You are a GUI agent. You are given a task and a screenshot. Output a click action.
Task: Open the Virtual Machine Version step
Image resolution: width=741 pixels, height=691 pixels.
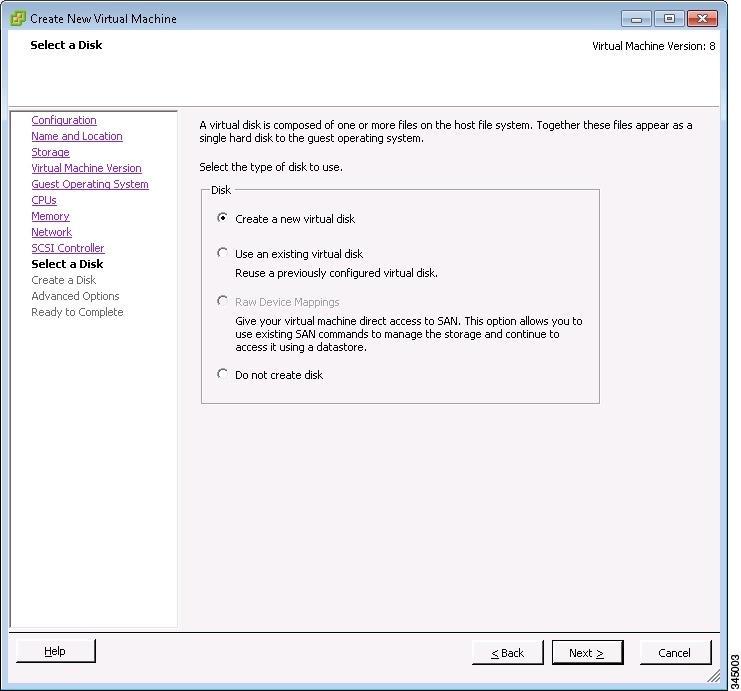click(86, 168)
